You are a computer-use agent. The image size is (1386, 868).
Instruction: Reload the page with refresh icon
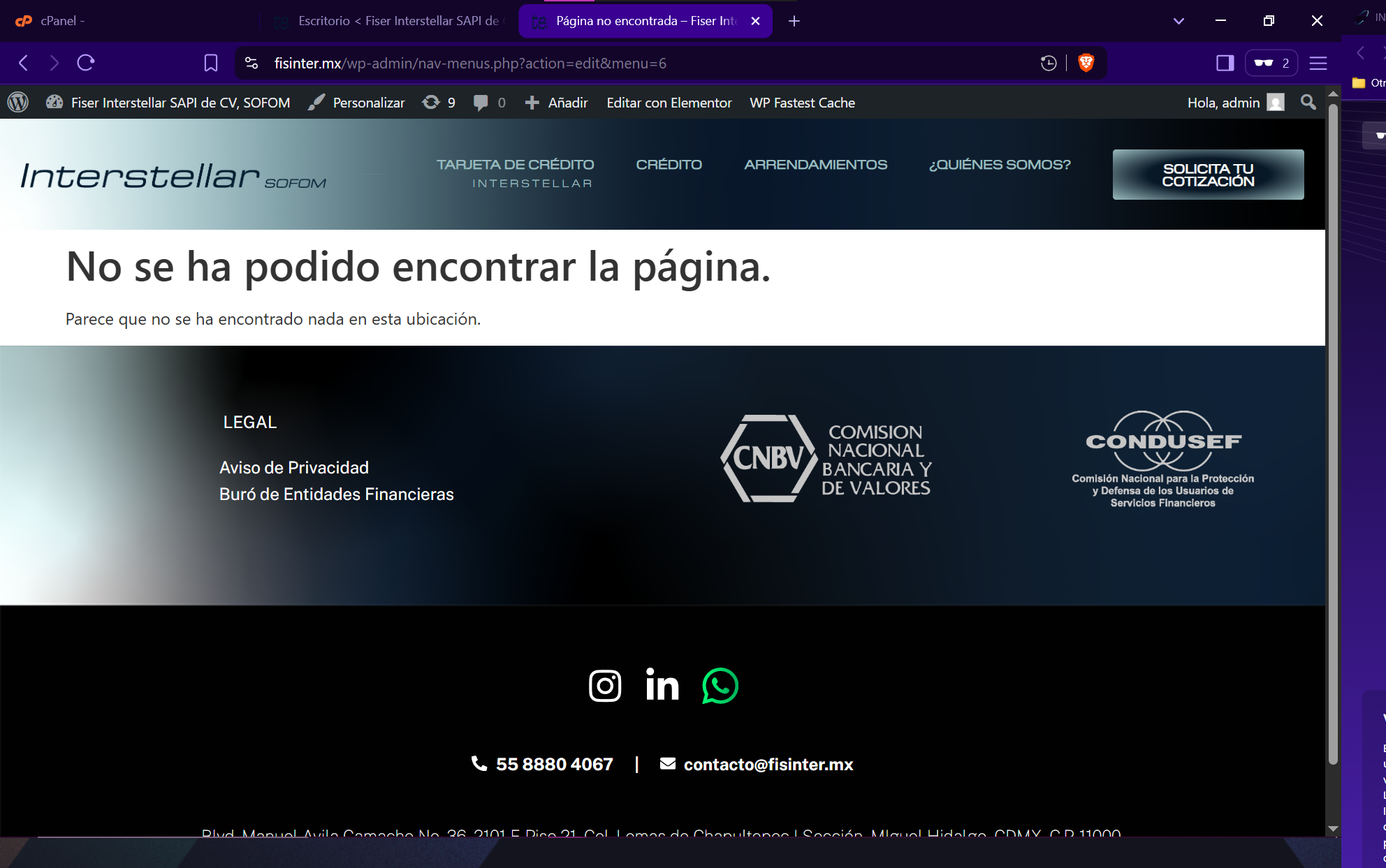click(x=86, y=63)
